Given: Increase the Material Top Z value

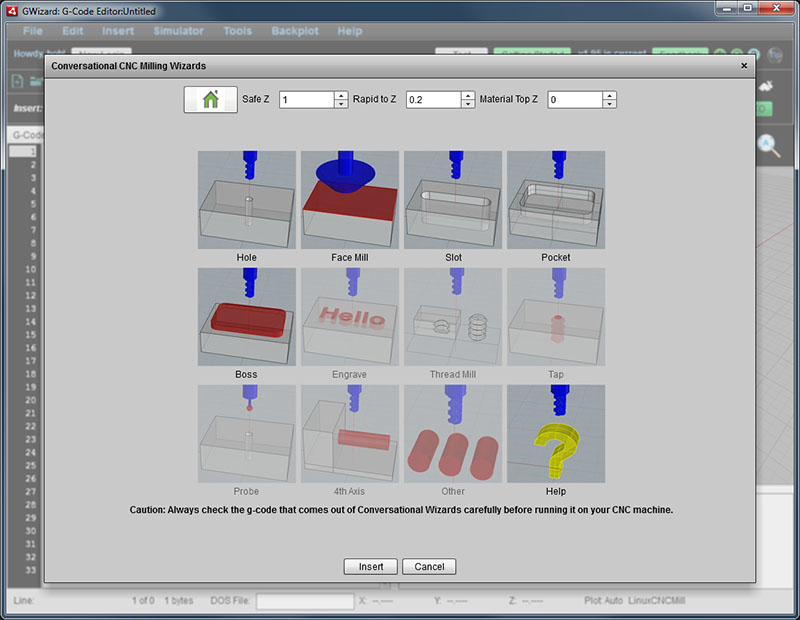Looking at the screenshot, I should click(x=608, y=94).
